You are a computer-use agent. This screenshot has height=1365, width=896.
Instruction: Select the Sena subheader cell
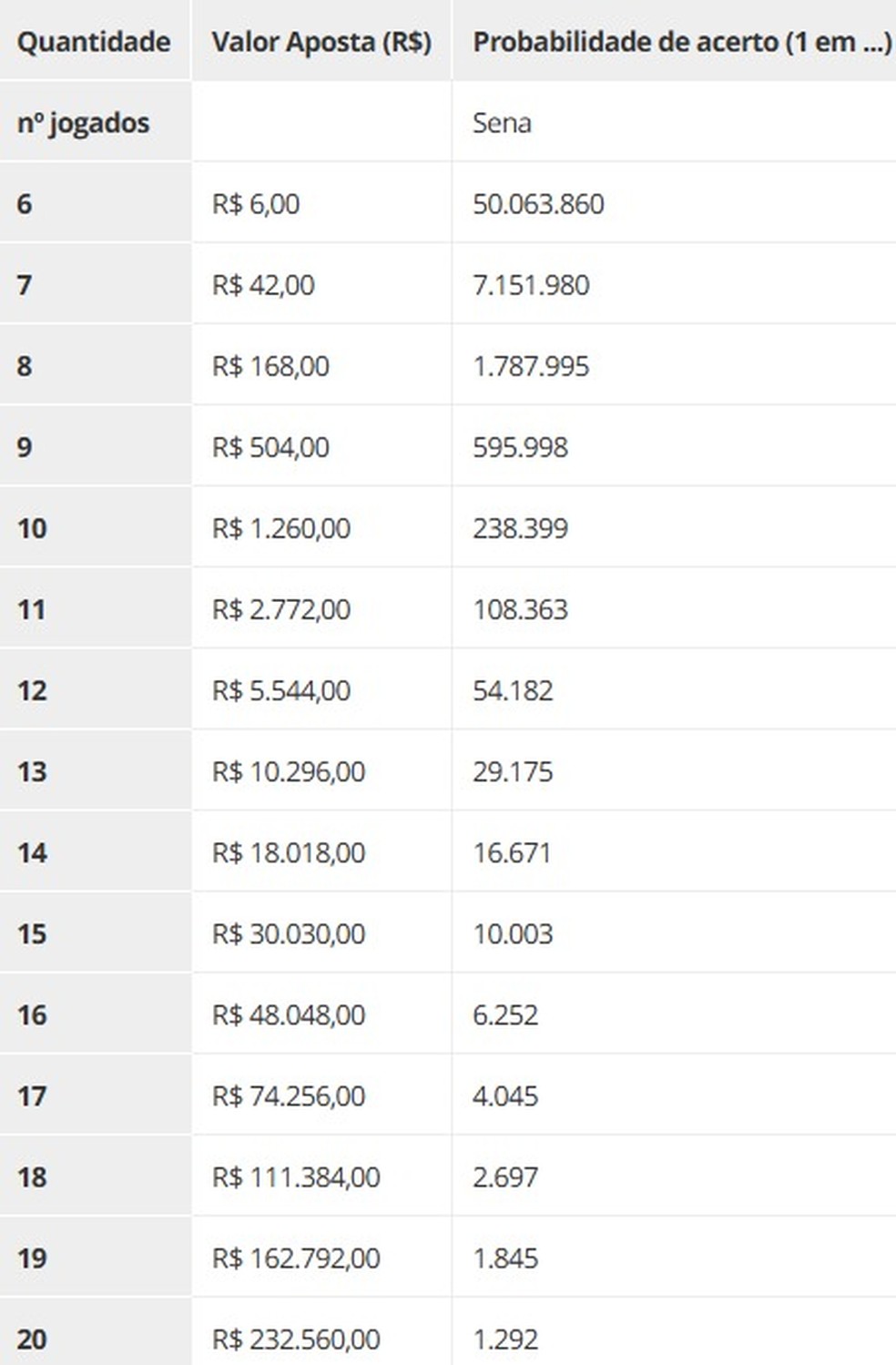click(502, 123)
